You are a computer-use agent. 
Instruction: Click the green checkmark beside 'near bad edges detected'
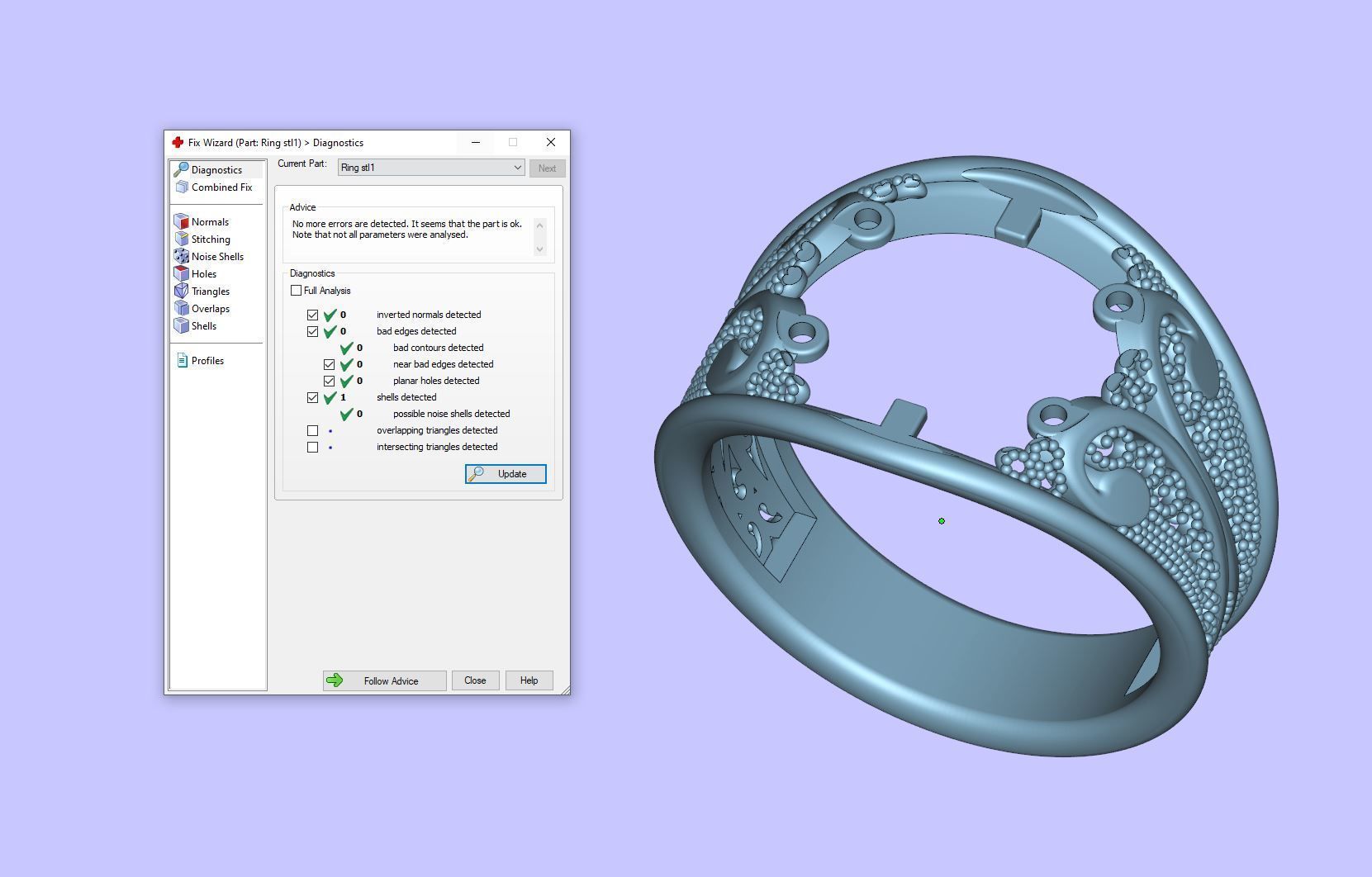(347, 364)
